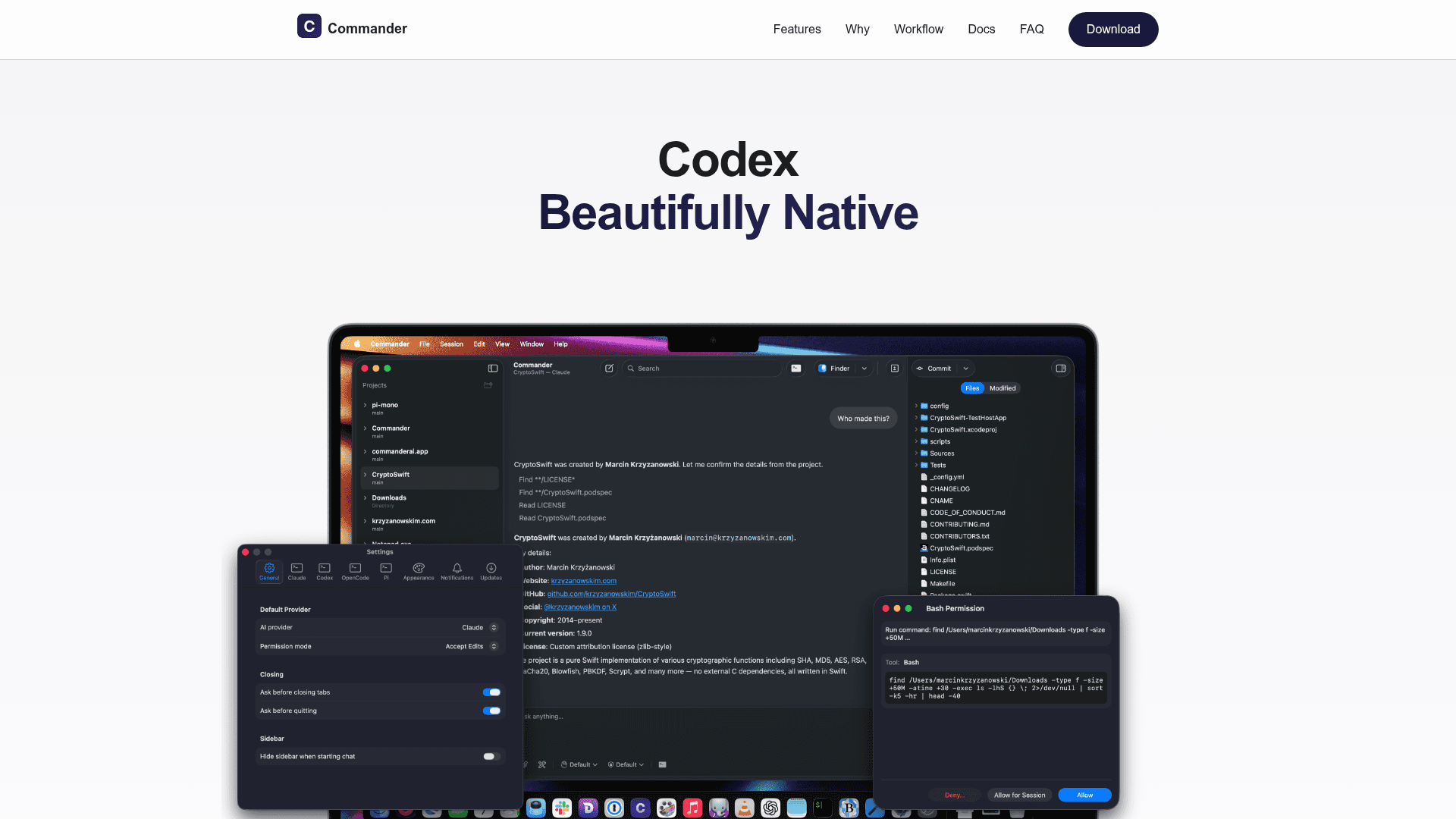
Task: Disable Ask before closing tabs toggle
Action: point(491,692)
